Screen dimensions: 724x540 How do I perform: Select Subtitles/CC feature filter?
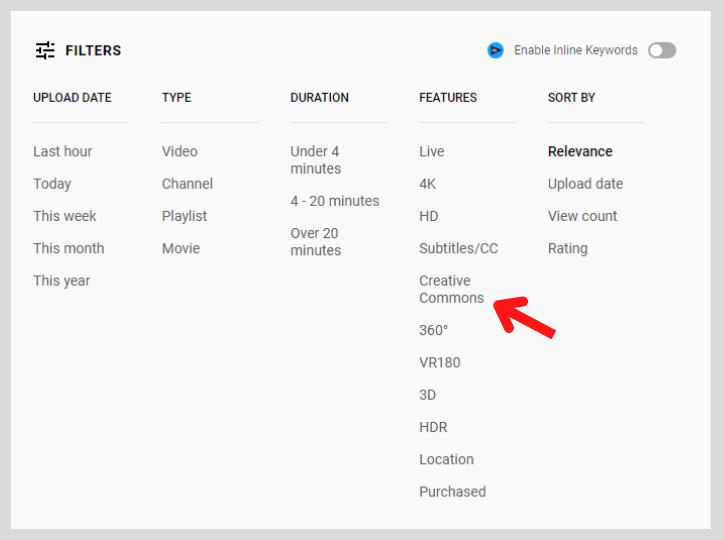(x=459, y=248)
